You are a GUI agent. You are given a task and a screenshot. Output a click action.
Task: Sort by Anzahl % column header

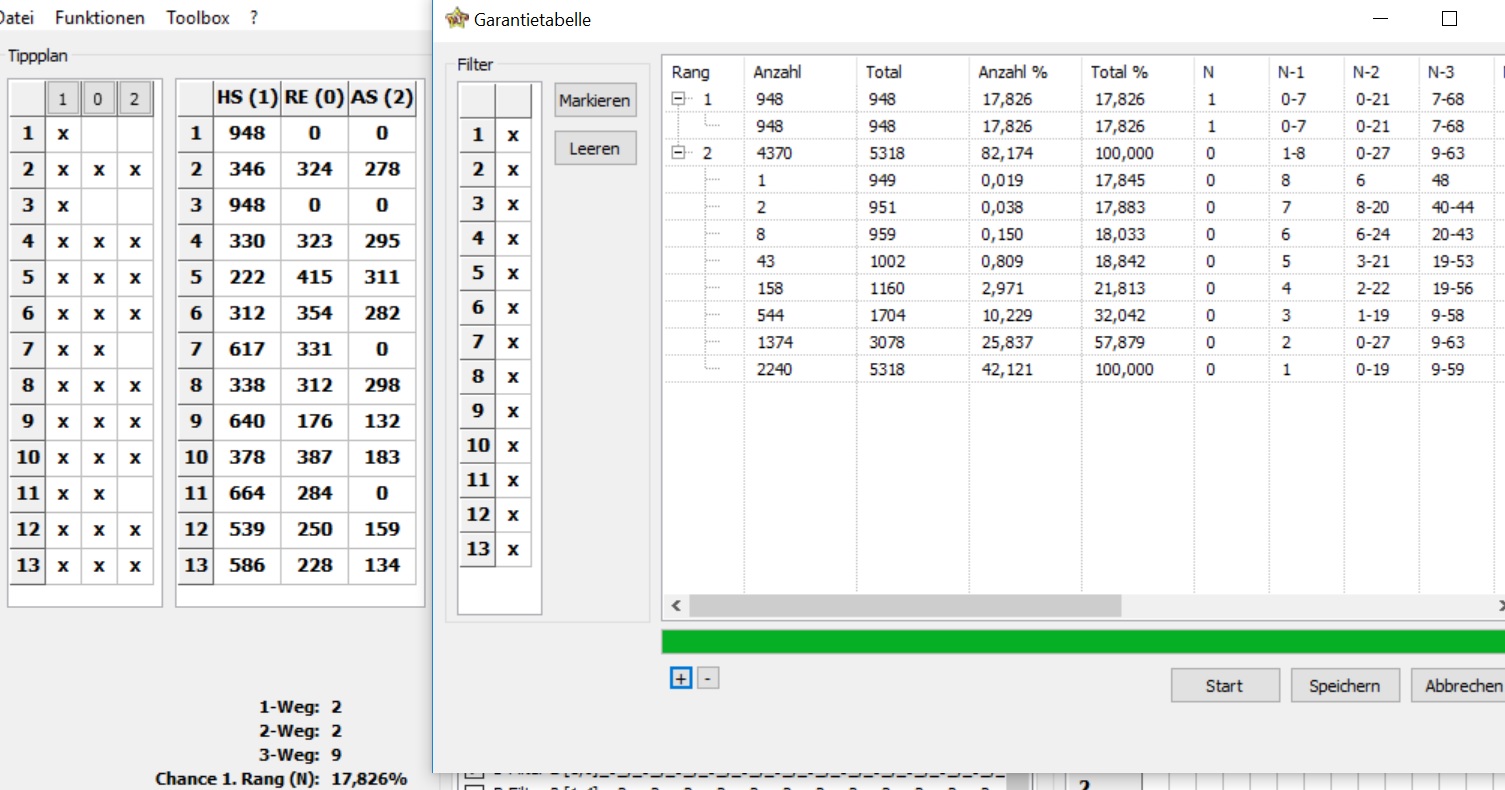tap(1025, 72)
